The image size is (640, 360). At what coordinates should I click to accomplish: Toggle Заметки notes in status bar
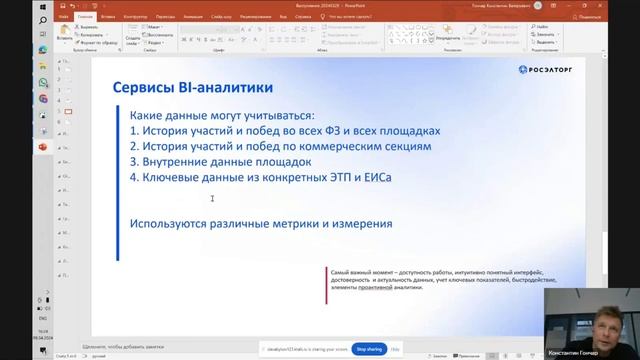[x=437, y=356]
